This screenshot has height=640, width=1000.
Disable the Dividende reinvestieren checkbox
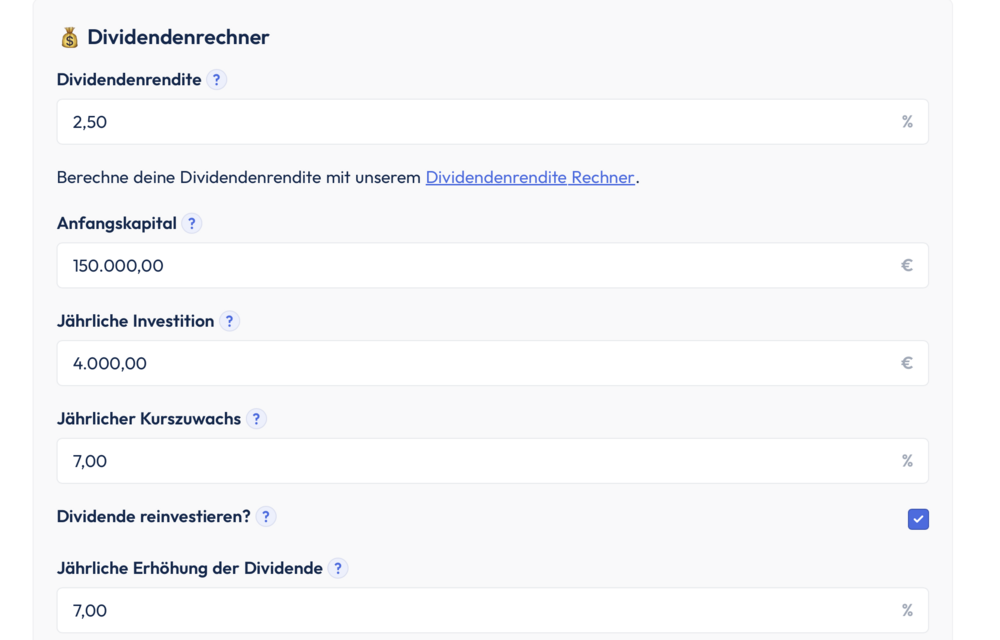pyautogui.click(x=918, y=519)
